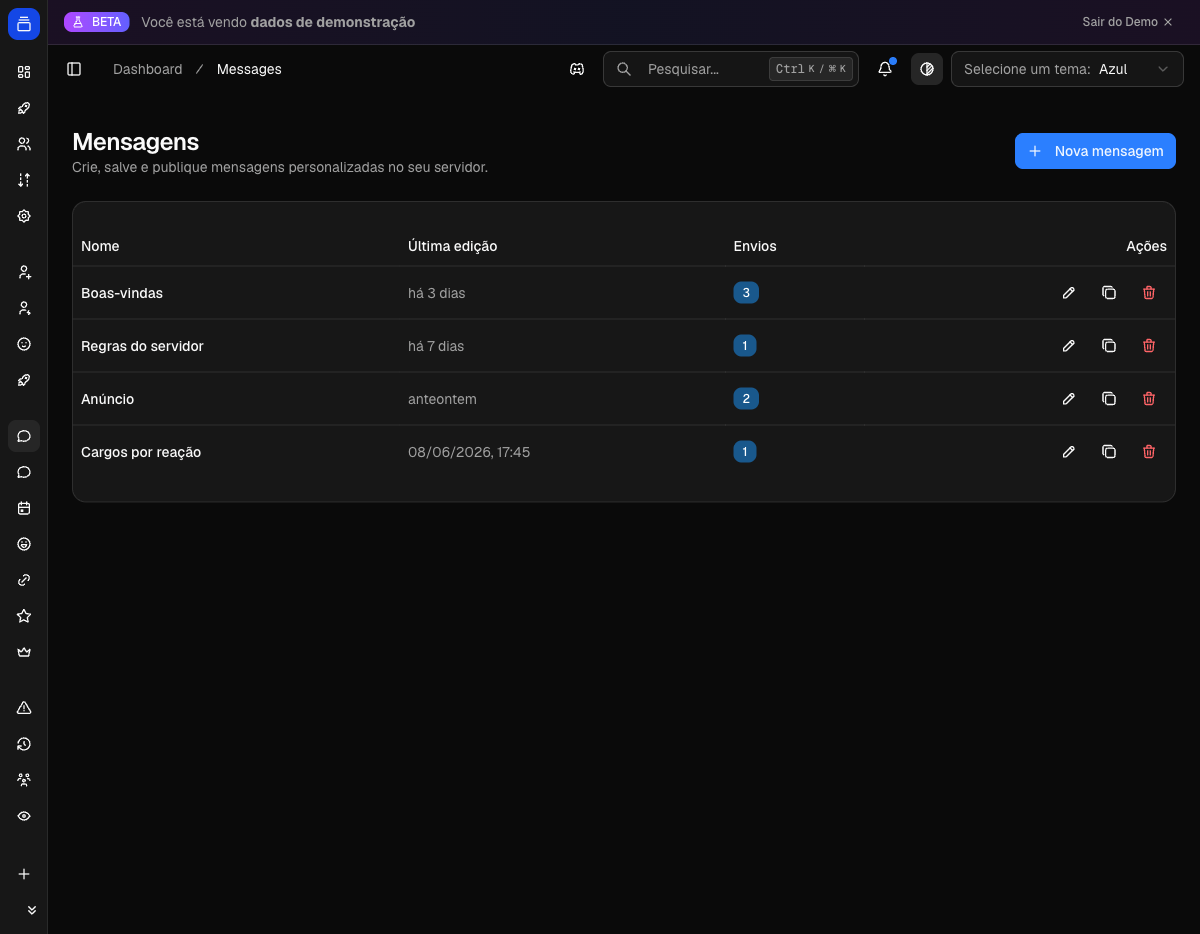1200x934 pixels.
Task: Click the BETA badge
Action: point(97,22)
